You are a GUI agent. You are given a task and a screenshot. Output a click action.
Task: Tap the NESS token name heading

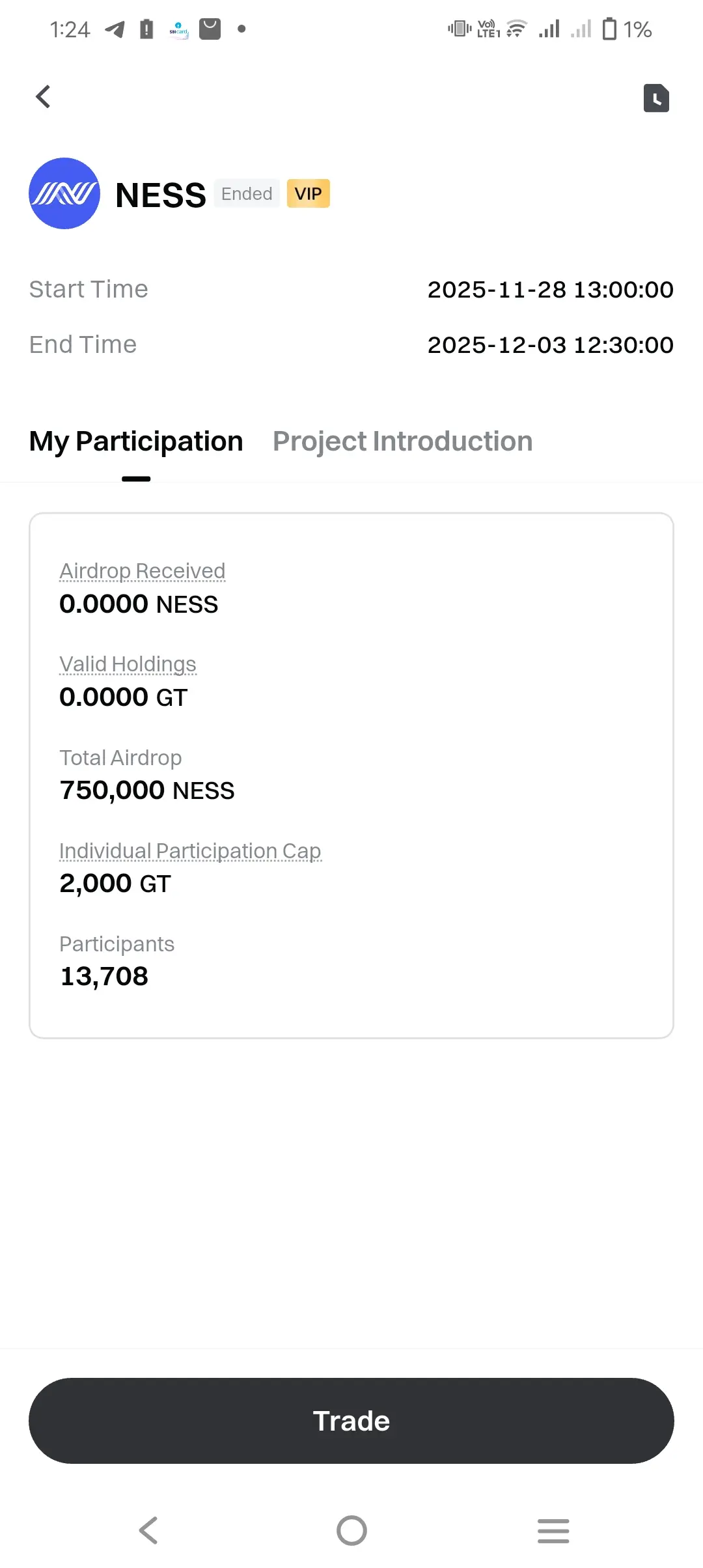(x=160, y=195)
